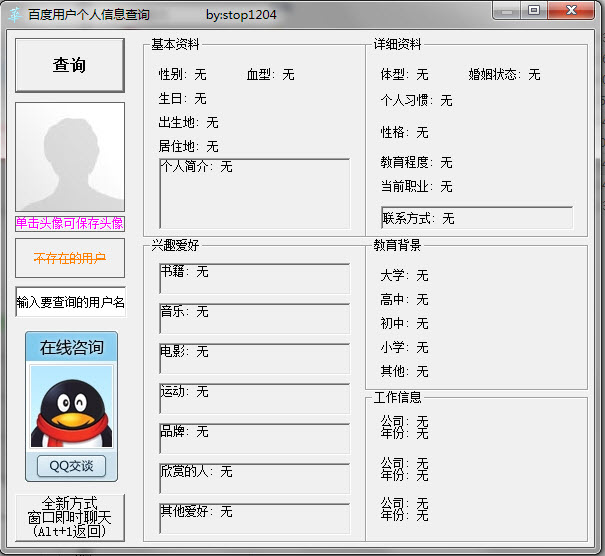This screenshot has width=605, height=556.
Task: Click the 欣赏的人 interests box
Action: pos(255,478)
